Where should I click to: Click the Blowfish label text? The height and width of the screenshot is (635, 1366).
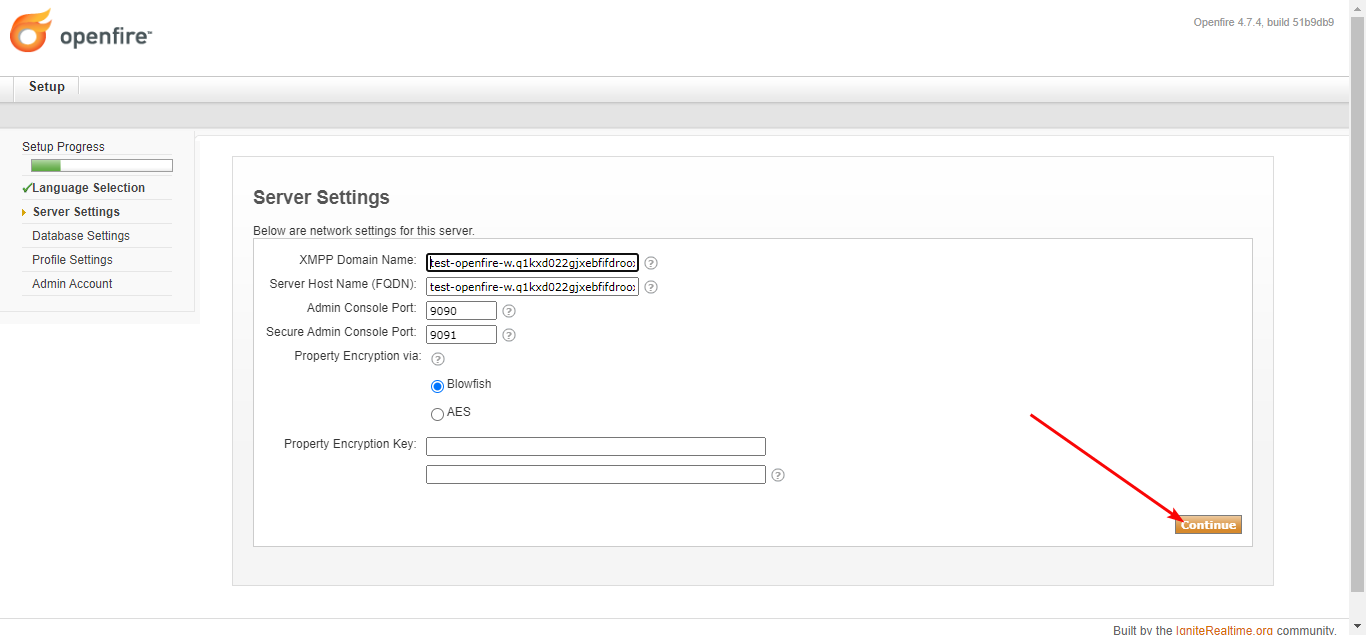click(469, 384)
